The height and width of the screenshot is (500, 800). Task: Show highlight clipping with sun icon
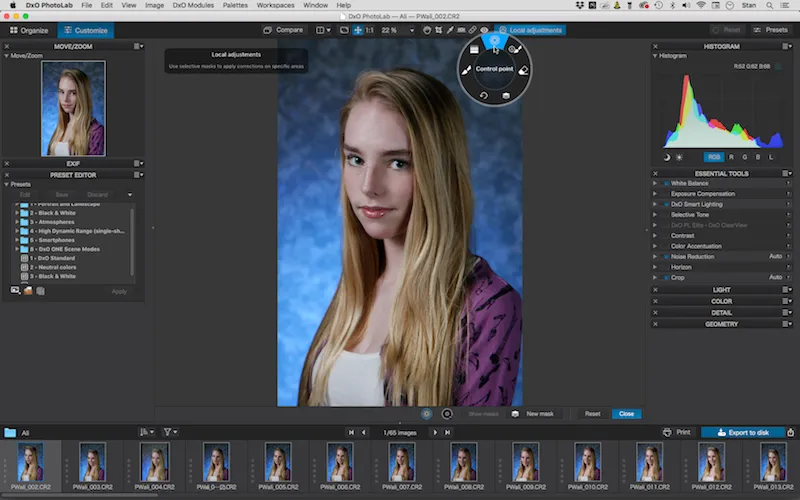[679, 157]
